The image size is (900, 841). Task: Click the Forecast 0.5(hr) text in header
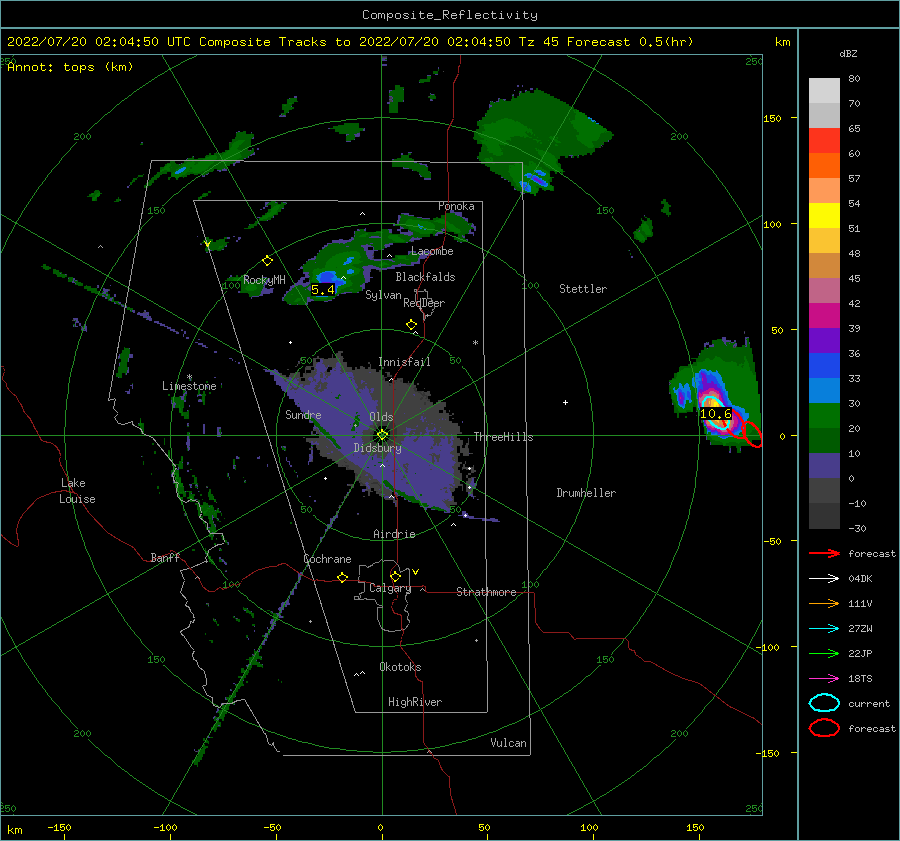[x=630, y=42]
